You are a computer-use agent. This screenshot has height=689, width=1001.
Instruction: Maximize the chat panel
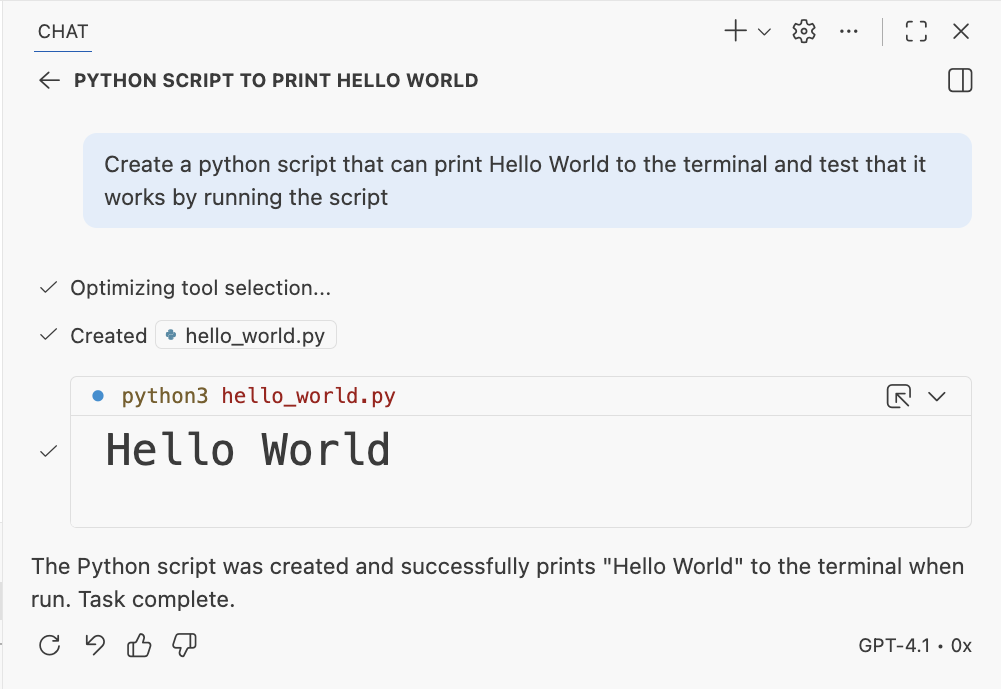point(916,32)
